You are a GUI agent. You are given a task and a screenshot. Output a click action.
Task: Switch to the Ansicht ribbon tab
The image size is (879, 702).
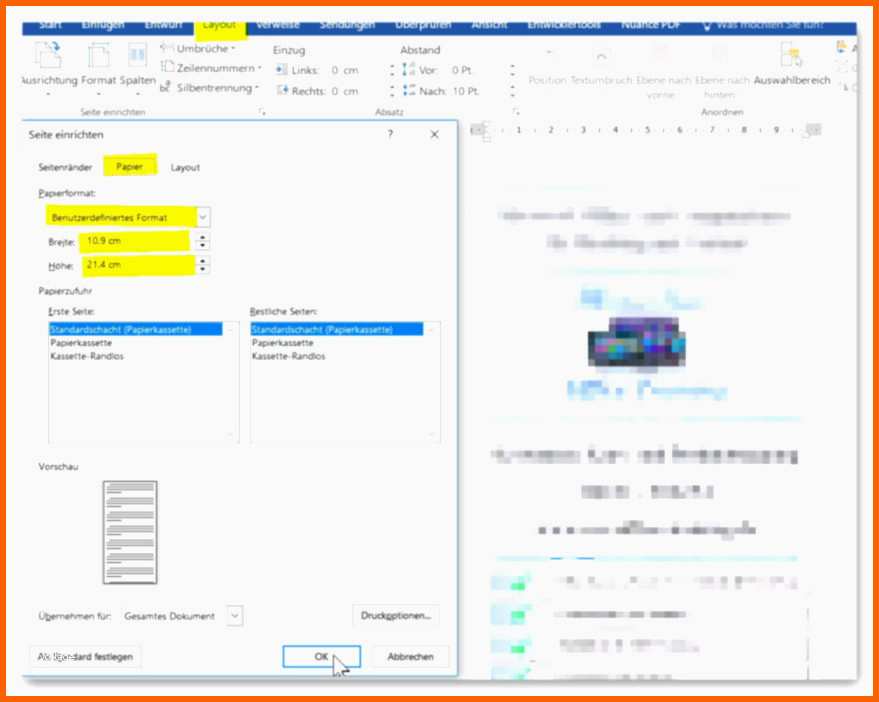point(489,25)
